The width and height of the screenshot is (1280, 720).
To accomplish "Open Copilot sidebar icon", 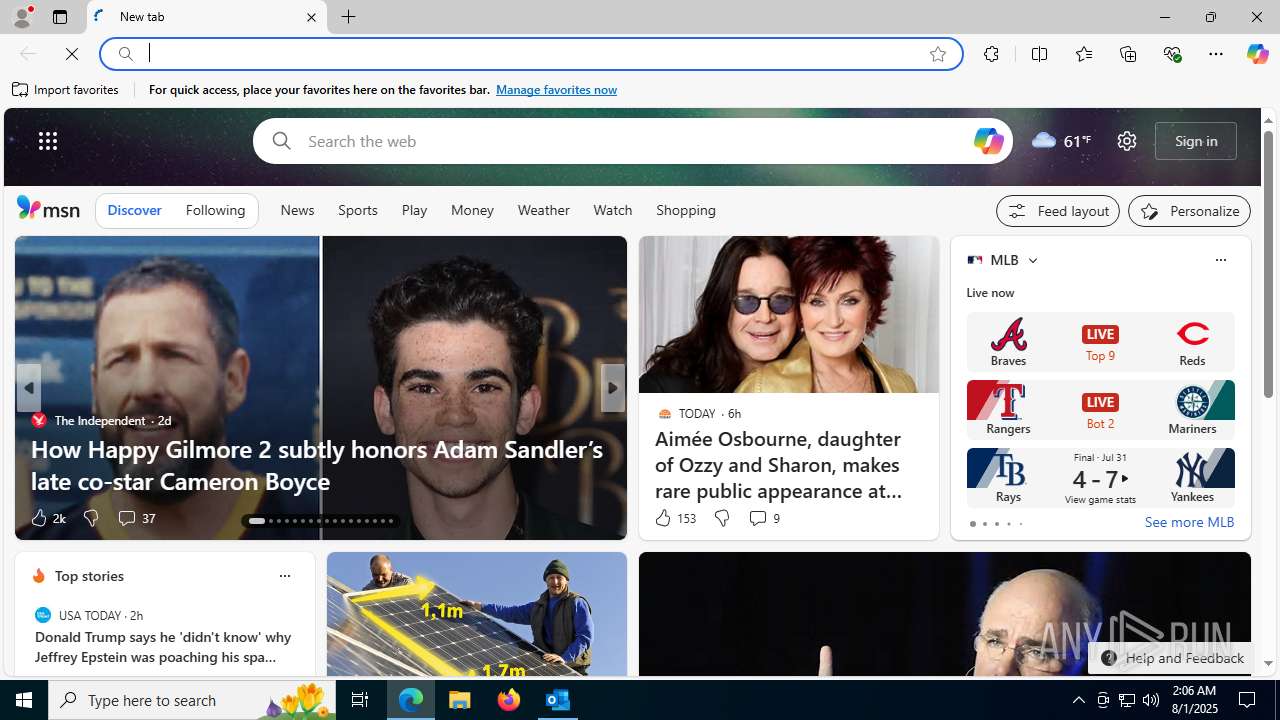I will tap(1257, 54).
